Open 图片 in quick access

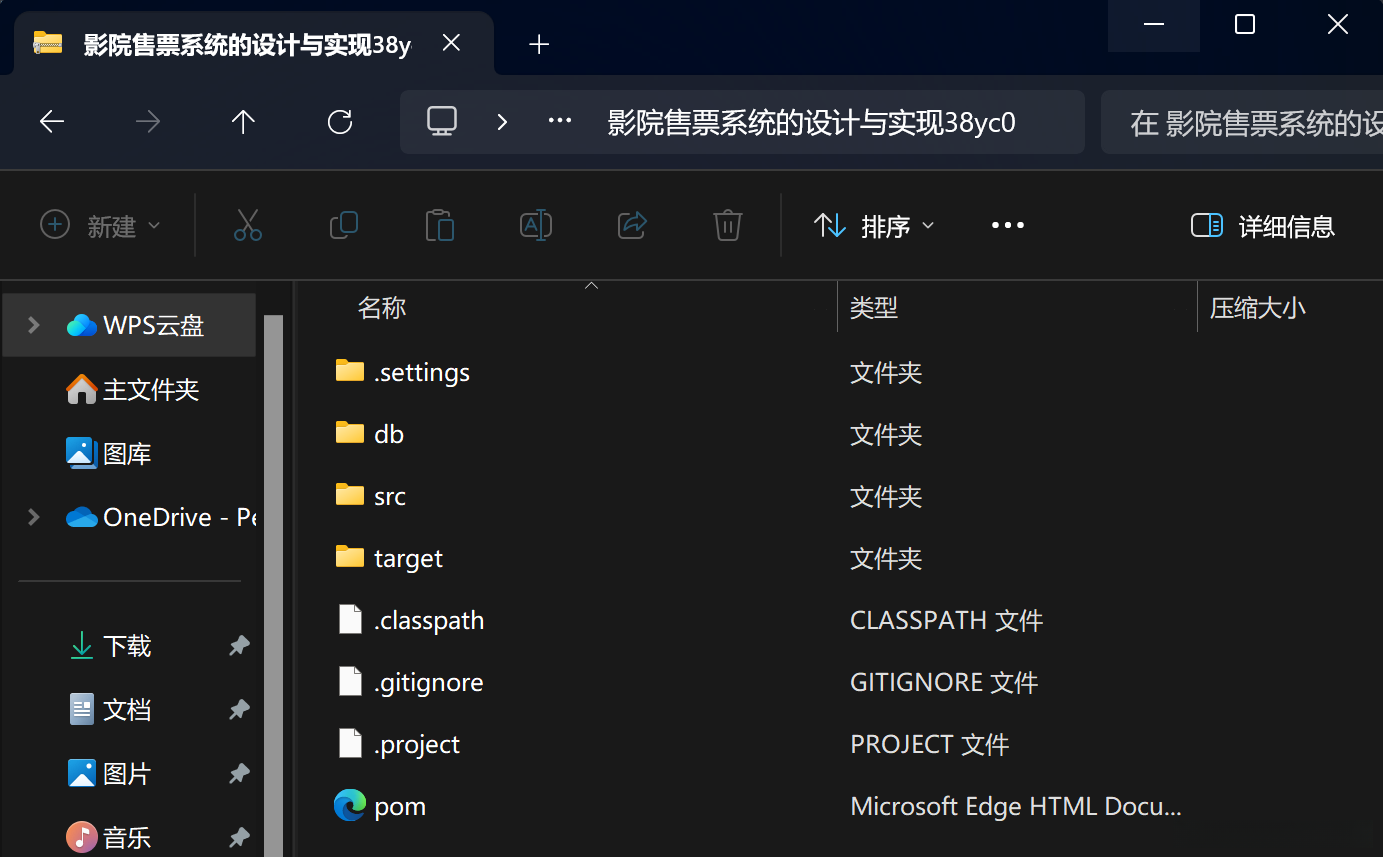click(110, 774)
